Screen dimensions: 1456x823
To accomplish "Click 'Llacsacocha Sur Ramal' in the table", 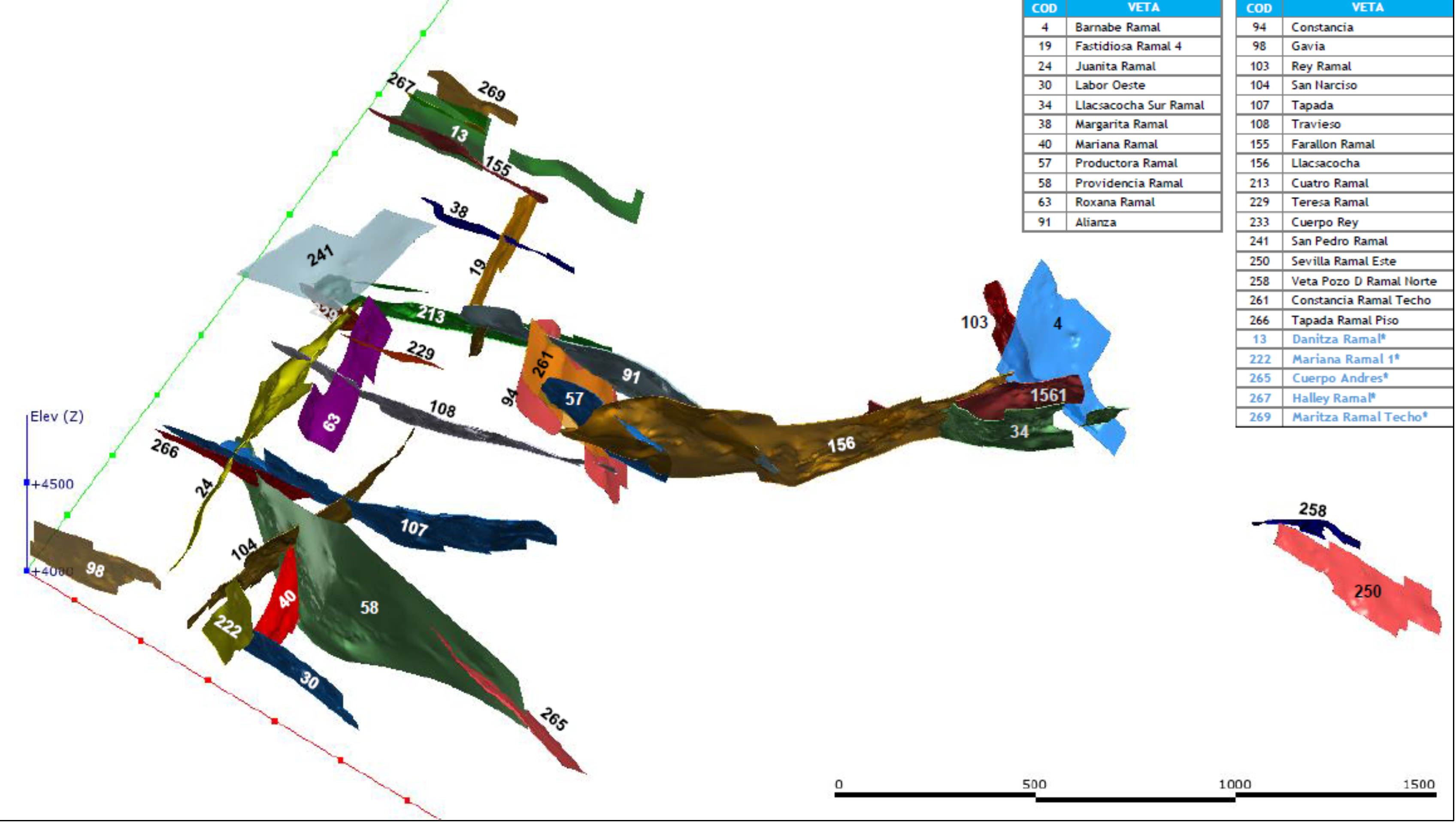I will pos(1144,105).
